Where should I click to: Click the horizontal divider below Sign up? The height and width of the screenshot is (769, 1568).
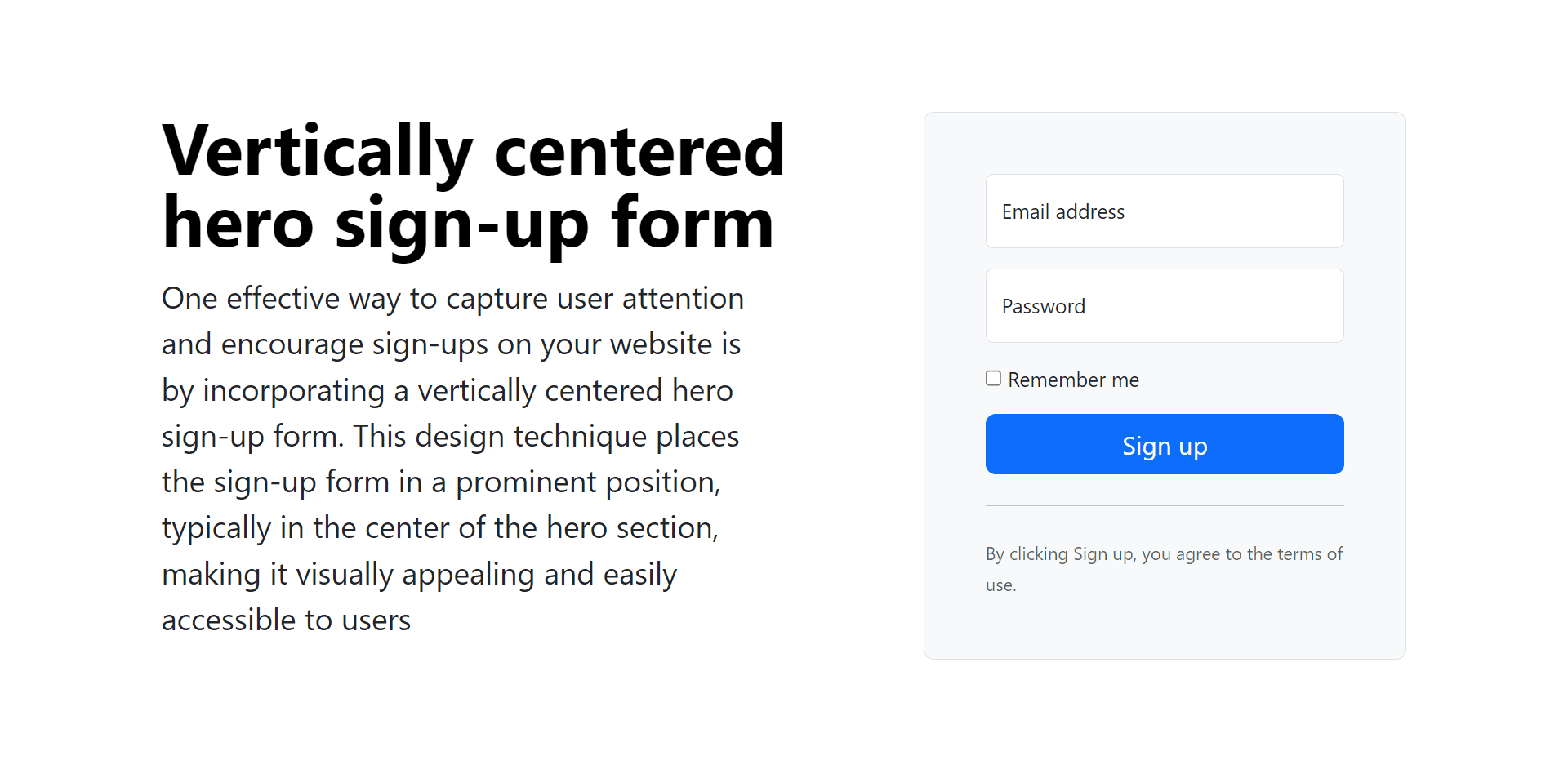tap(1164, 506)
